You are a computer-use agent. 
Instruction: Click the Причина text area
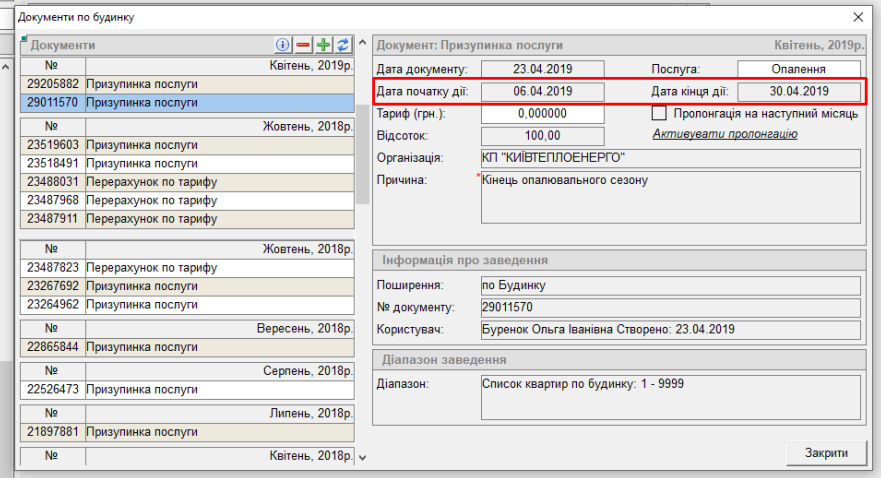tap(670, 197)
